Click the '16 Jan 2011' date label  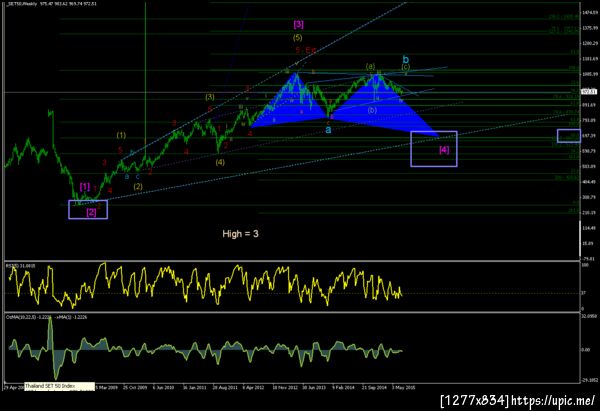tap(194, 387)
